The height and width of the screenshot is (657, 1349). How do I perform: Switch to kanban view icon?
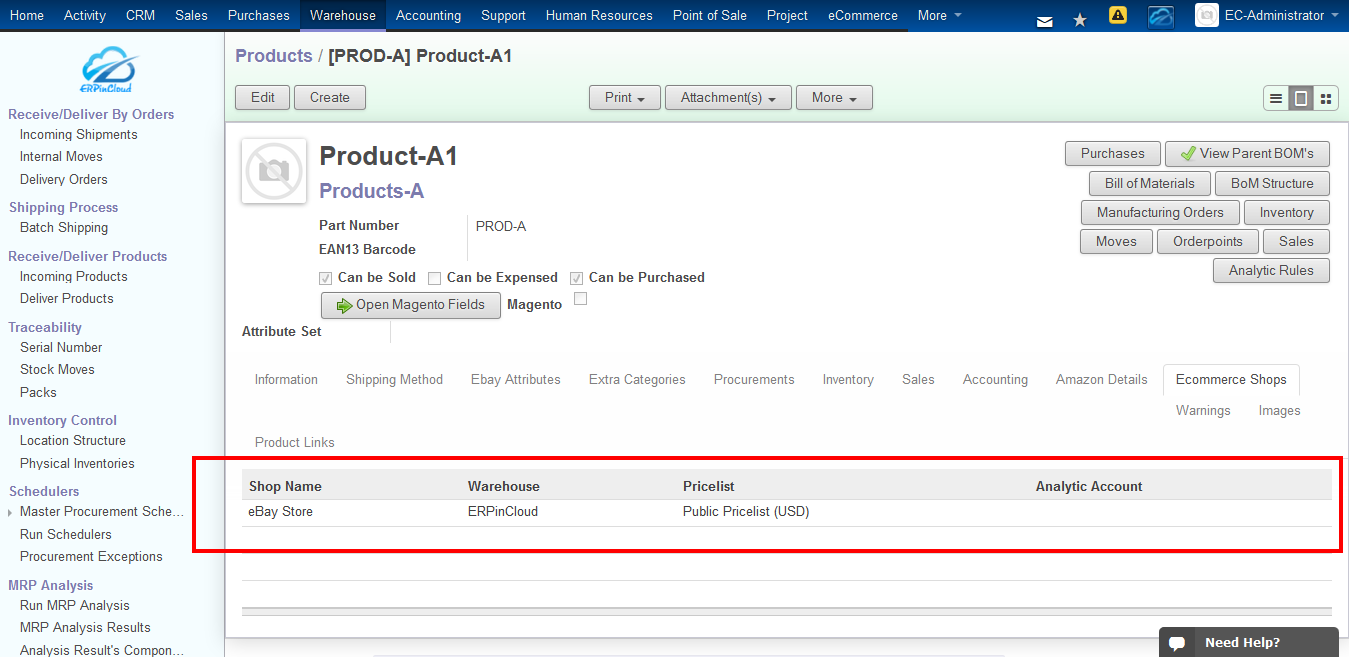pyautogui.click(x=1326, y=98)
